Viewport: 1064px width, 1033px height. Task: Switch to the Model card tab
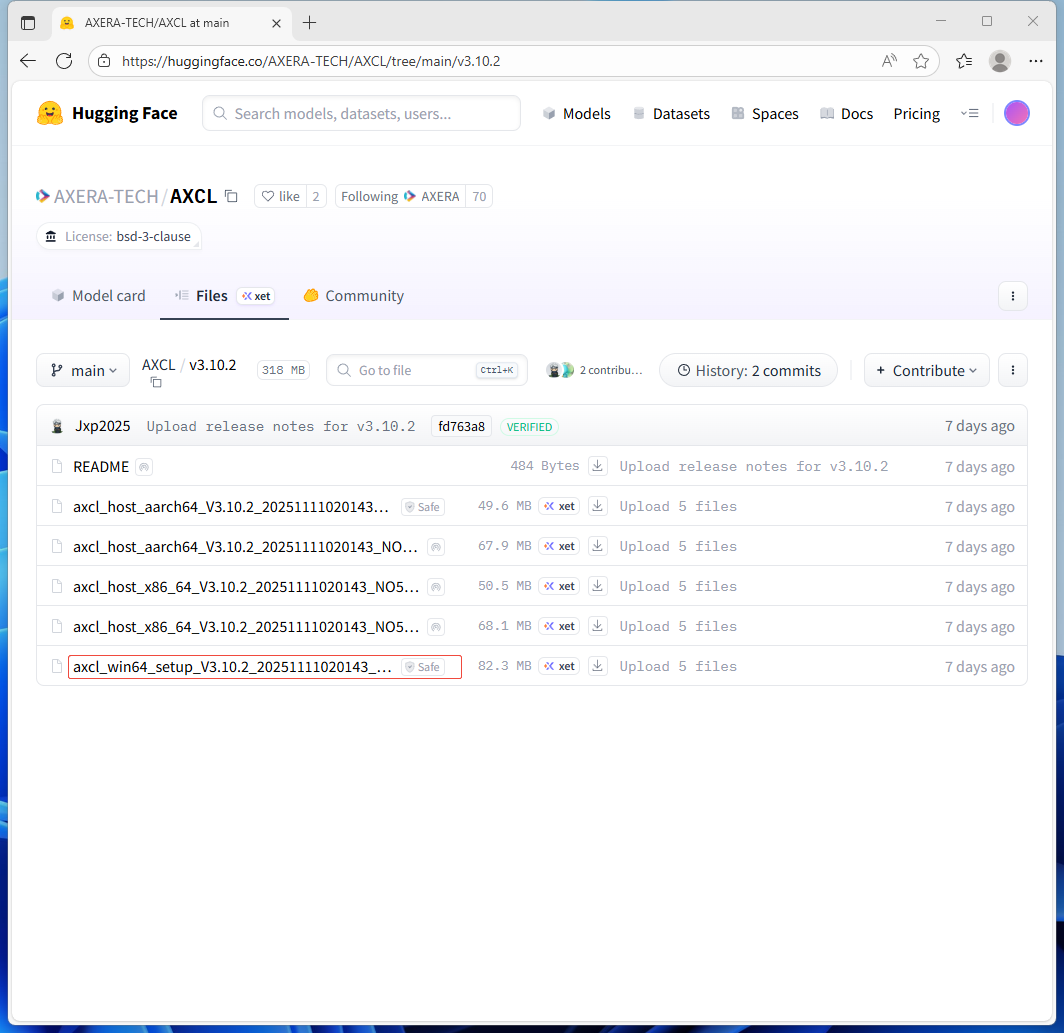click(98, 296)
